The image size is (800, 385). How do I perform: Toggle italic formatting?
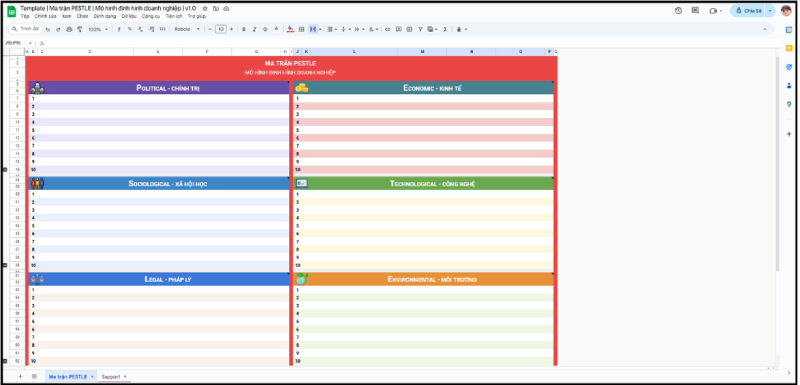click(x=255, y=30)
